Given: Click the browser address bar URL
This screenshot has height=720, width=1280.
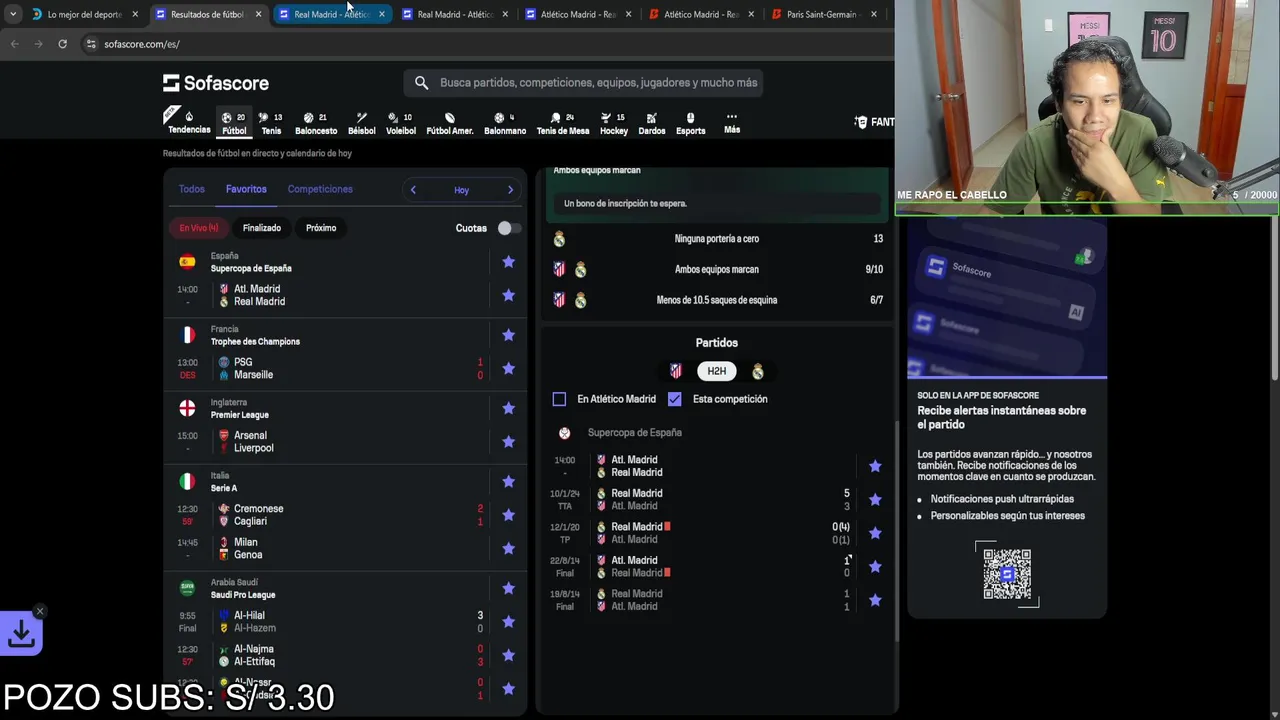Looking at the screenshot, I should 142,44.
